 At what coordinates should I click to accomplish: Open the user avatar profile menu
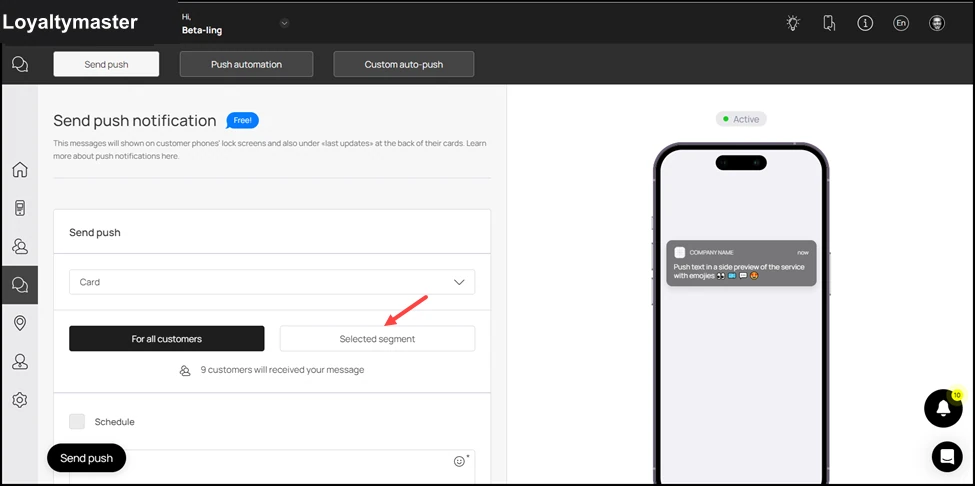[x=936, y=23]
